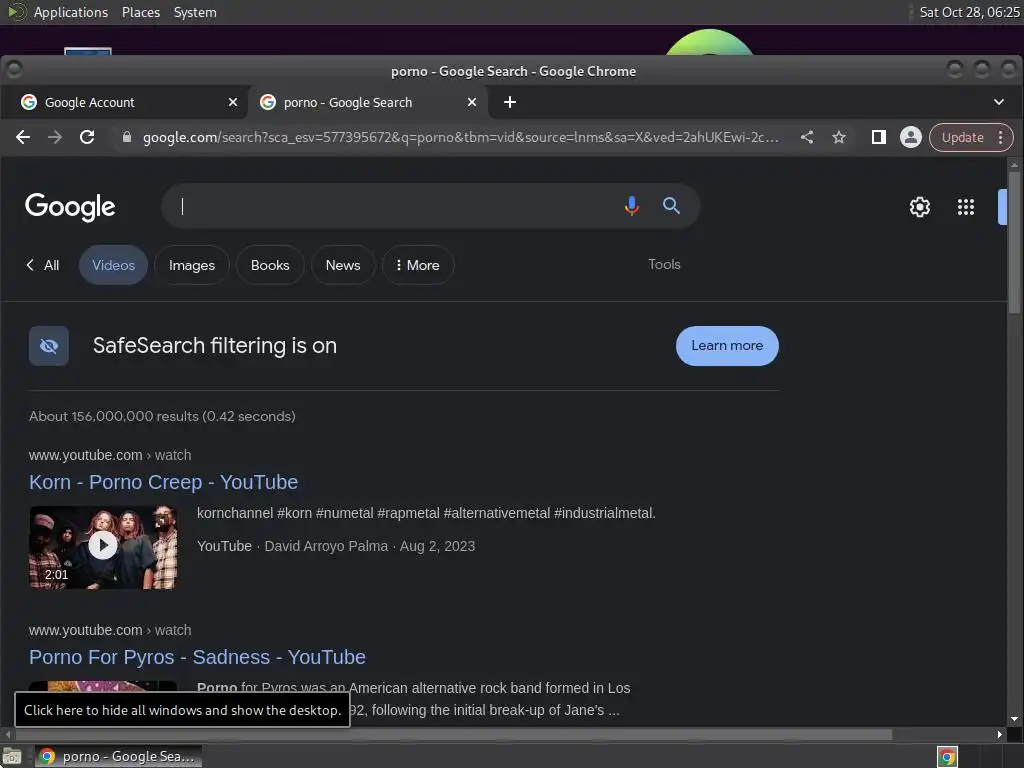The height and width of the screenshot is (768, 1024).
Task: Click David Arroyo Palma uploader text
Action: (x=326, y=546)
